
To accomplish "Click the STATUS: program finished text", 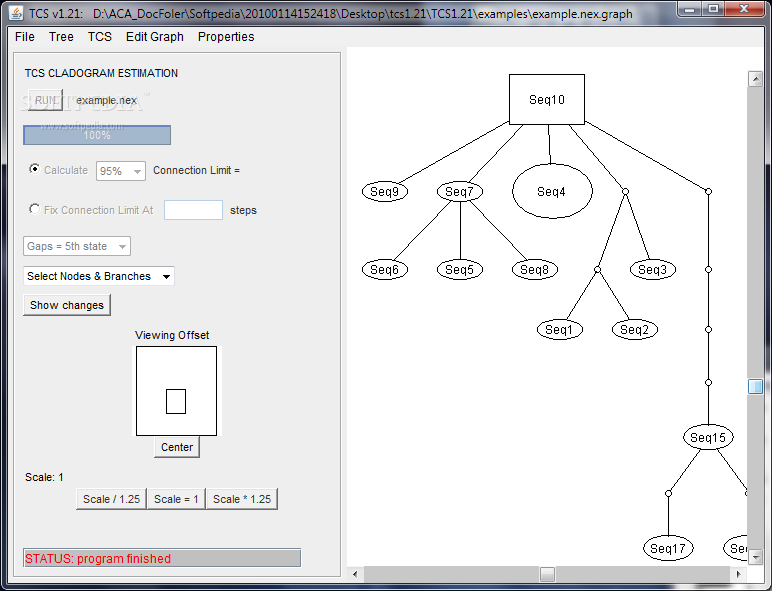I will (98, 558).
